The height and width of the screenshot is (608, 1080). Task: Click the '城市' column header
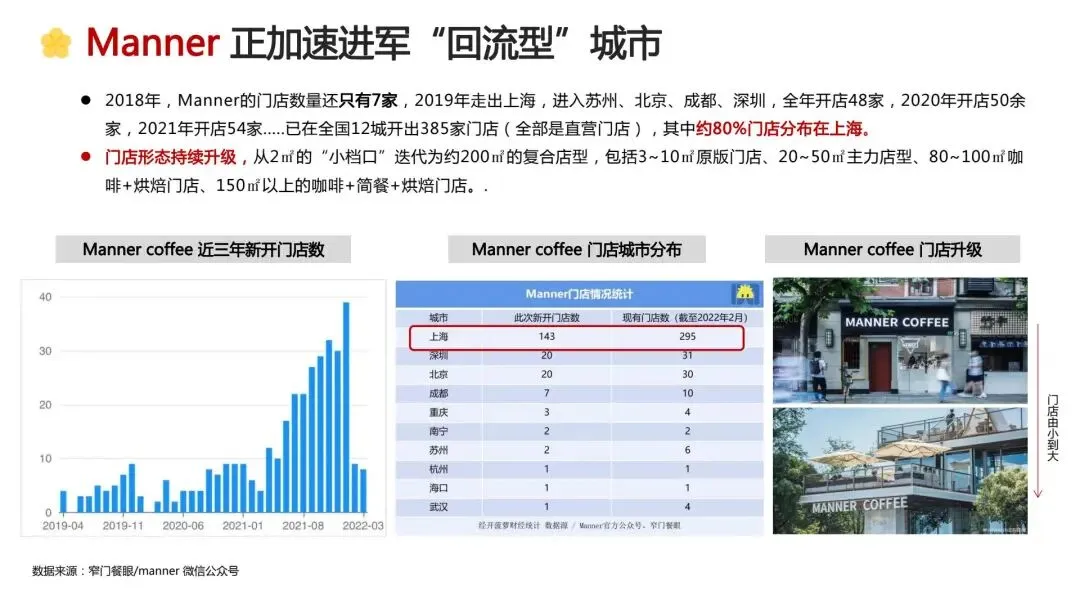click(438, 317)
